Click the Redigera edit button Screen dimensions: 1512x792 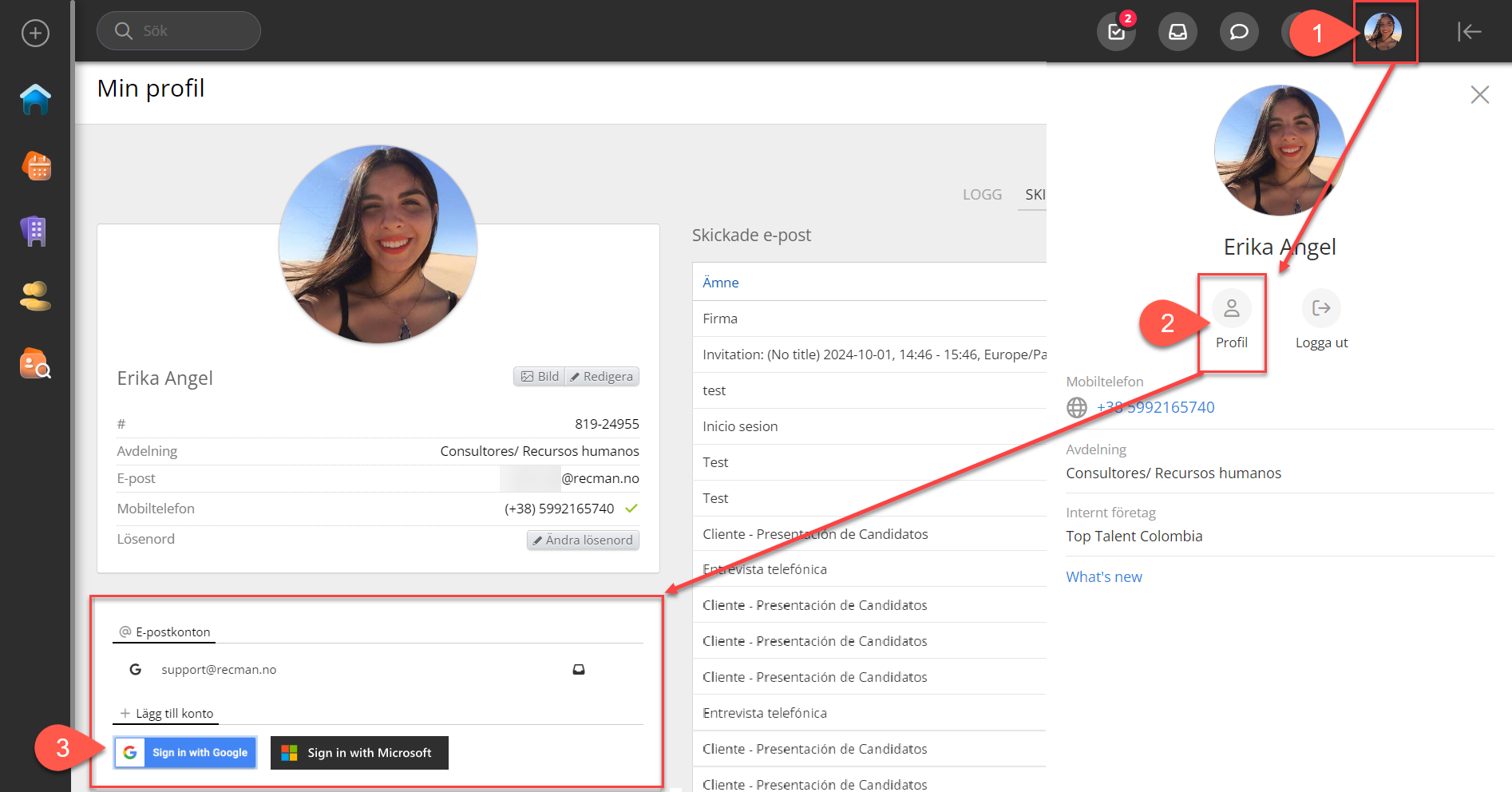[602, 377]
